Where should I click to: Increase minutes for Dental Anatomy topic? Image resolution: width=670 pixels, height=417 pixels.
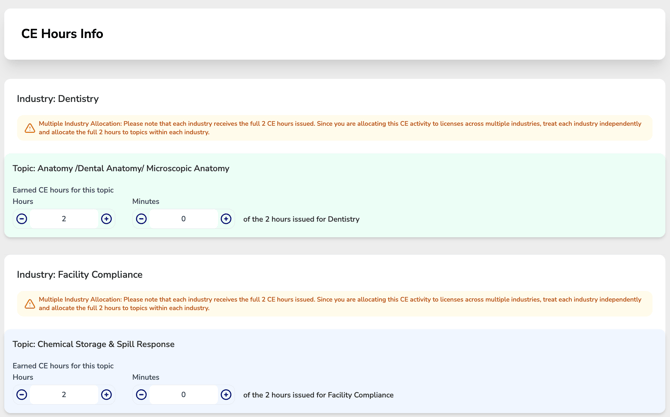click(226, 219)
